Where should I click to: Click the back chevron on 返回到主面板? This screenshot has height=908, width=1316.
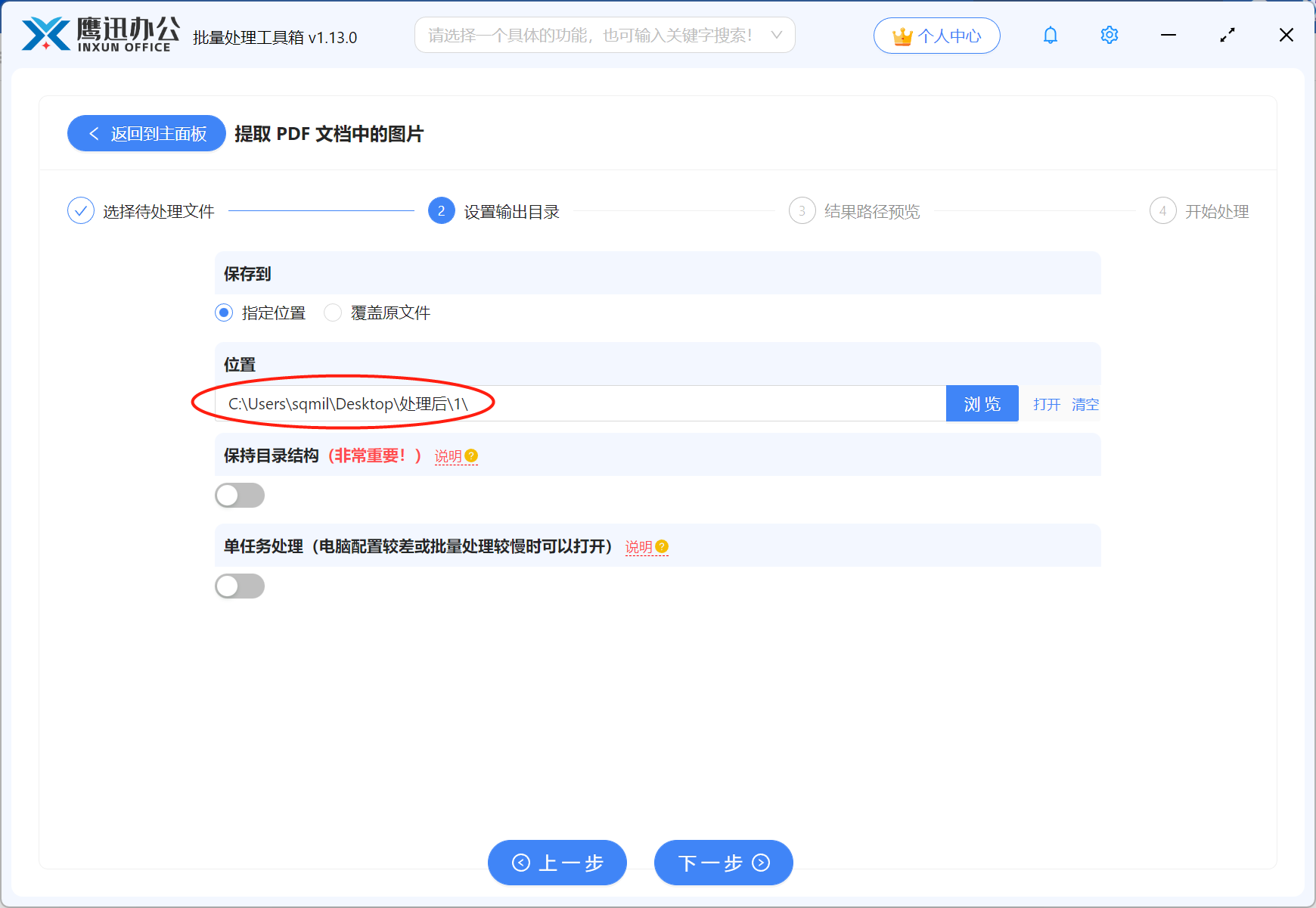pyautogui.click(x=94, y=133)
